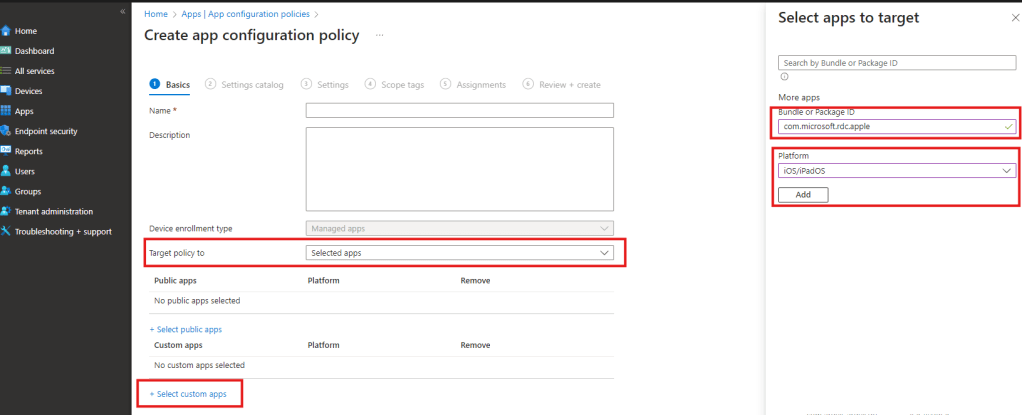The width and height of the screenshot is (1022, 415).
Task: Collapse the left navigation with double chevron
Action: point(122,11)
